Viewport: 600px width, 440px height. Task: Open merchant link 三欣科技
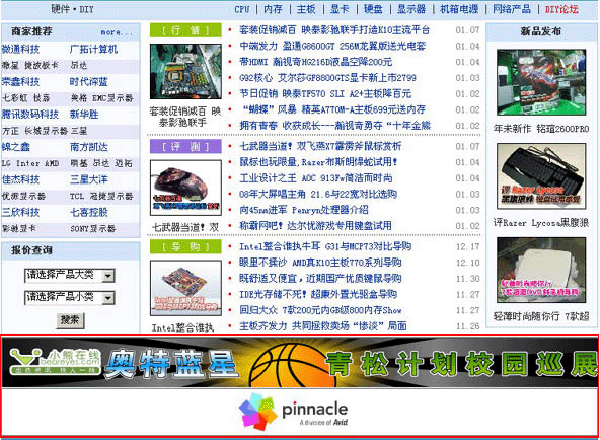tap(21, 212)
